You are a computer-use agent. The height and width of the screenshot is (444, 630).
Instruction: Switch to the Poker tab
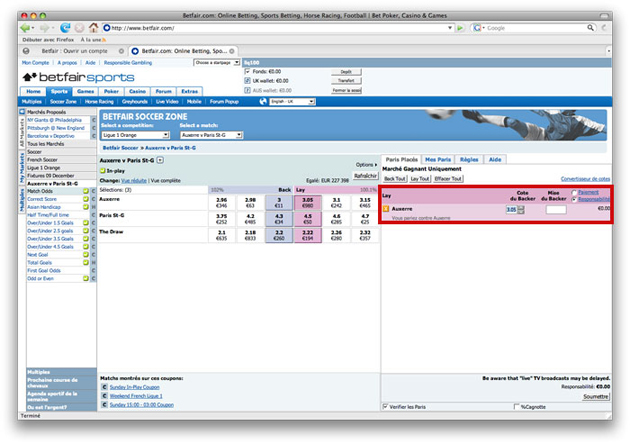click(111, 92)
